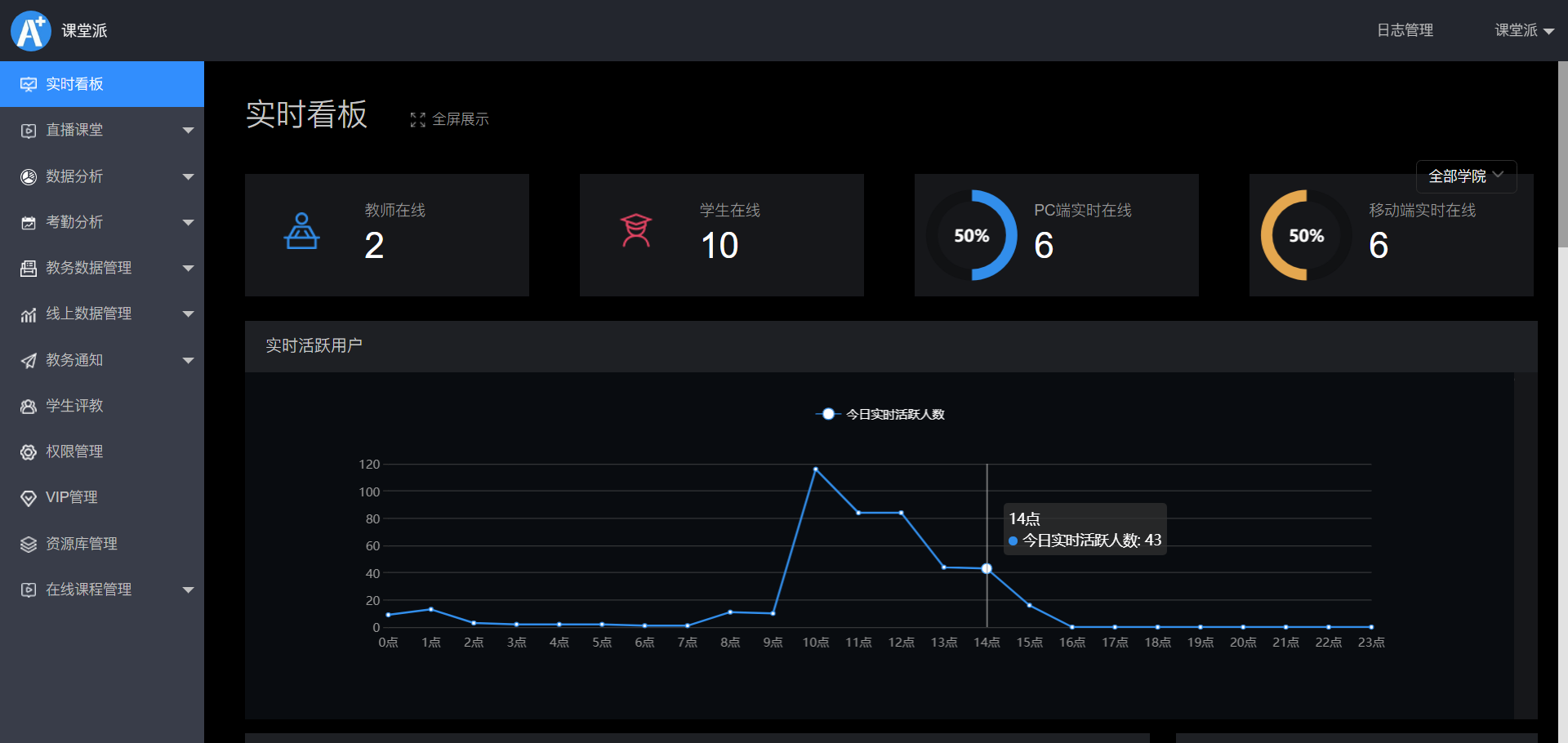The image size is (1568, 743).
Task: Click the fullscreen 全屏展示 icon
Action: click(417, 120)
